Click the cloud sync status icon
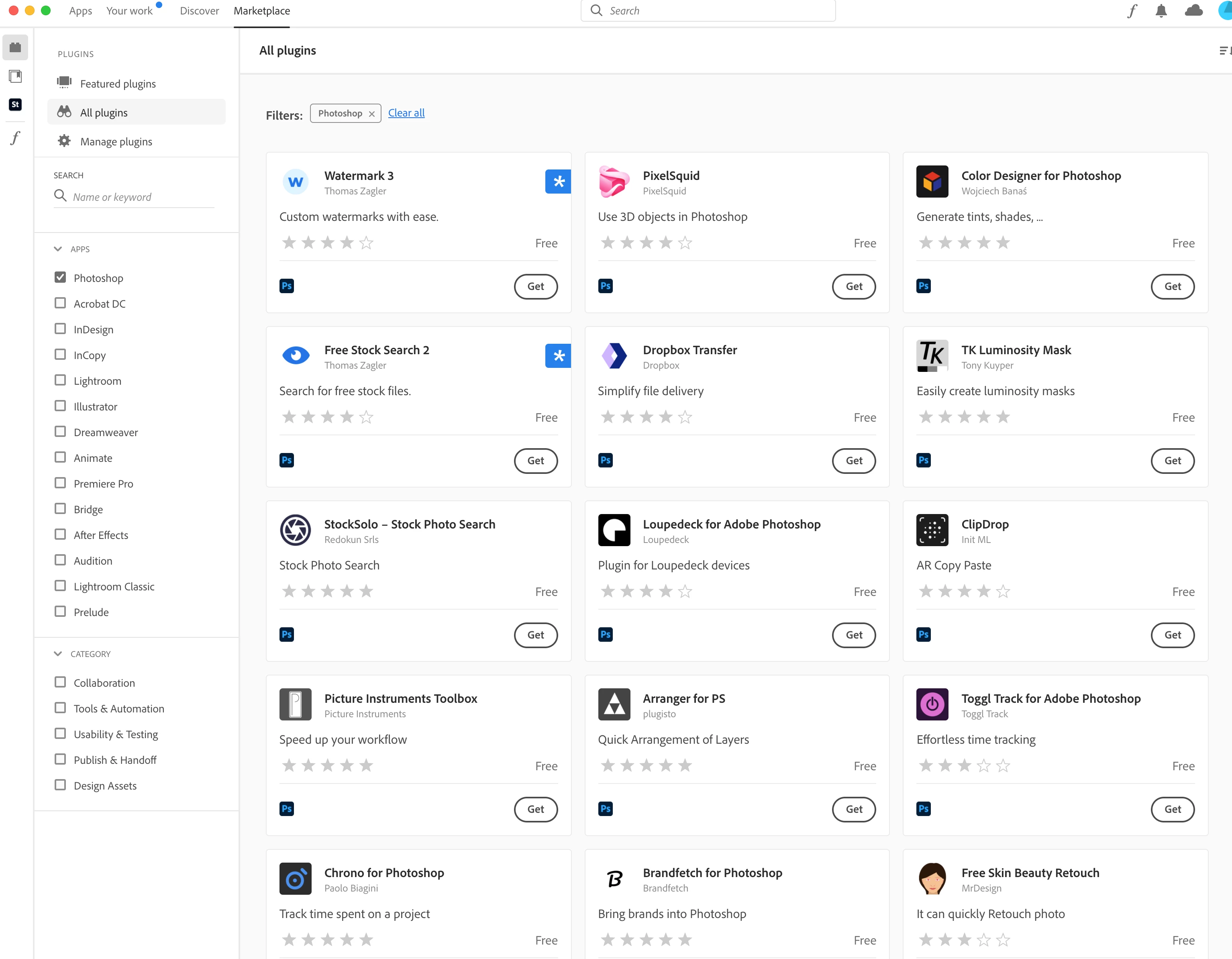The width and height of the screenshot is (1232, 959). tap(1193, 11)
